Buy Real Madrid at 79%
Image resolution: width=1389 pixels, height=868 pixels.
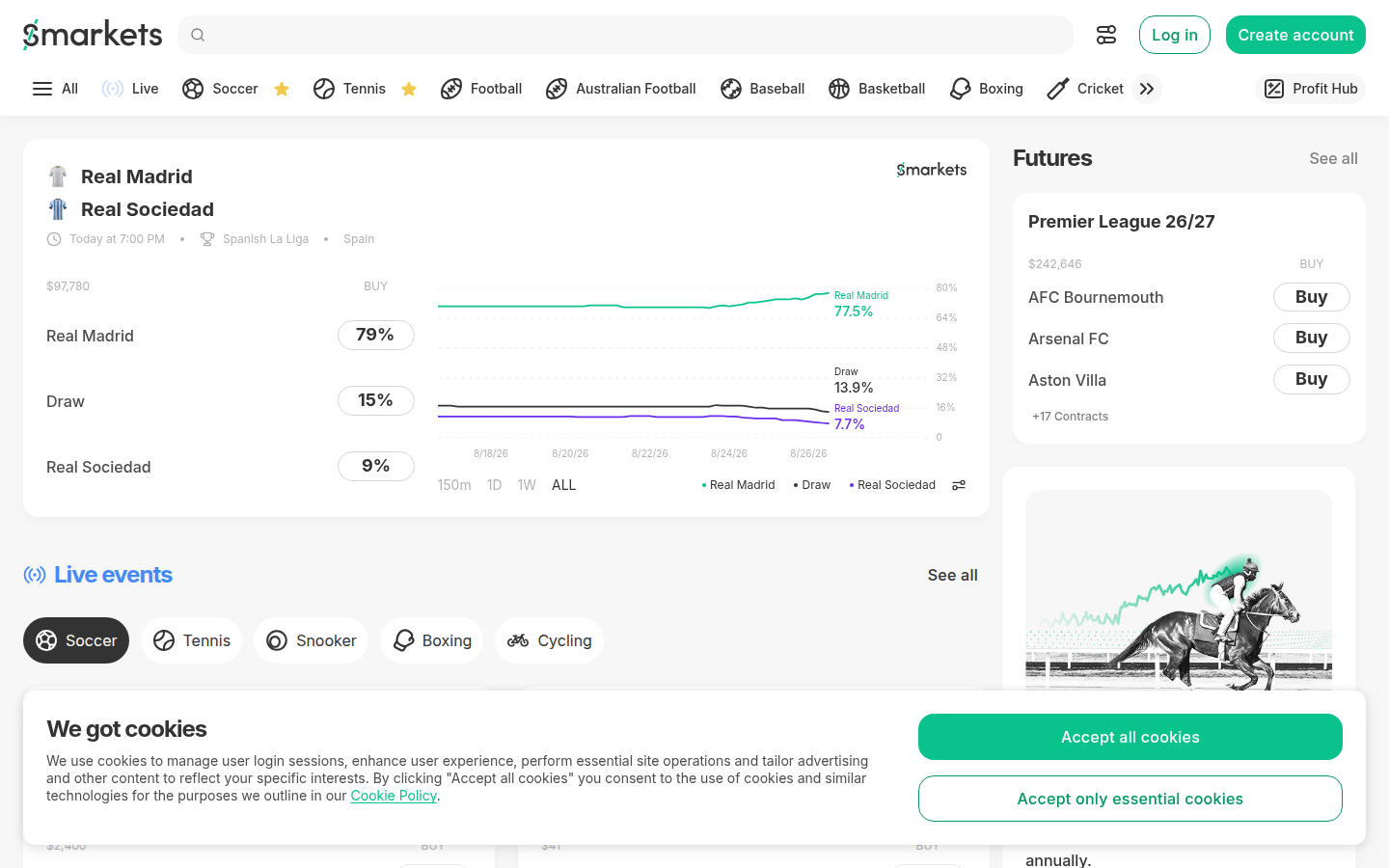click(x=376, y=335)
